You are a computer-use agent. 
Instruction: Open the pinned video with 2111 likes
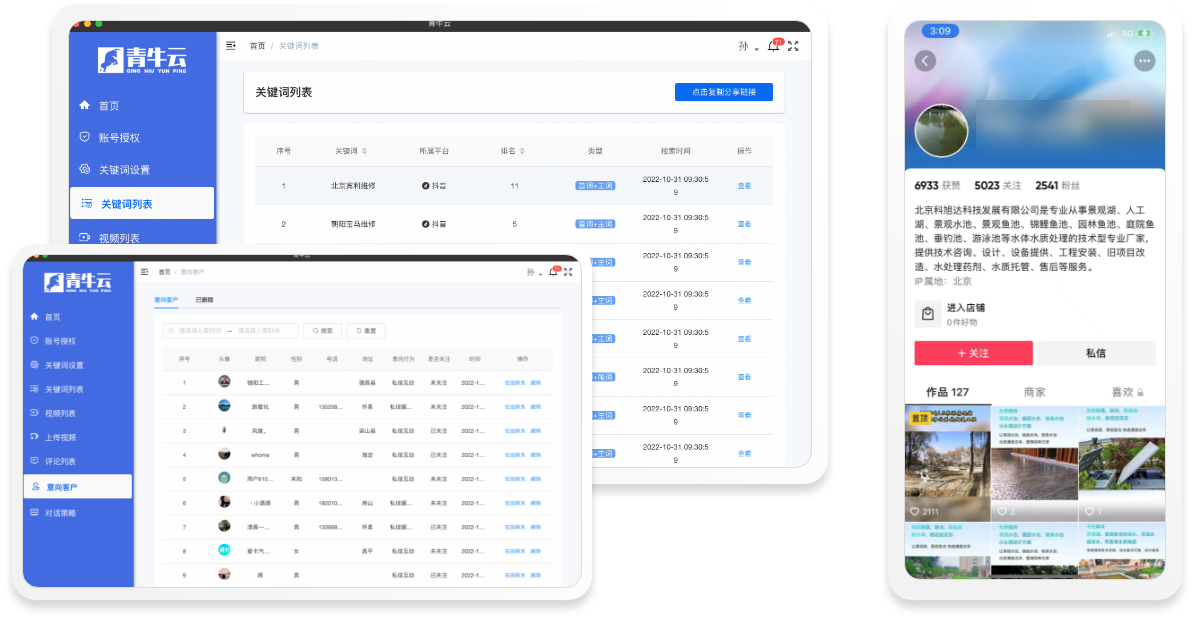pos(946,463)
